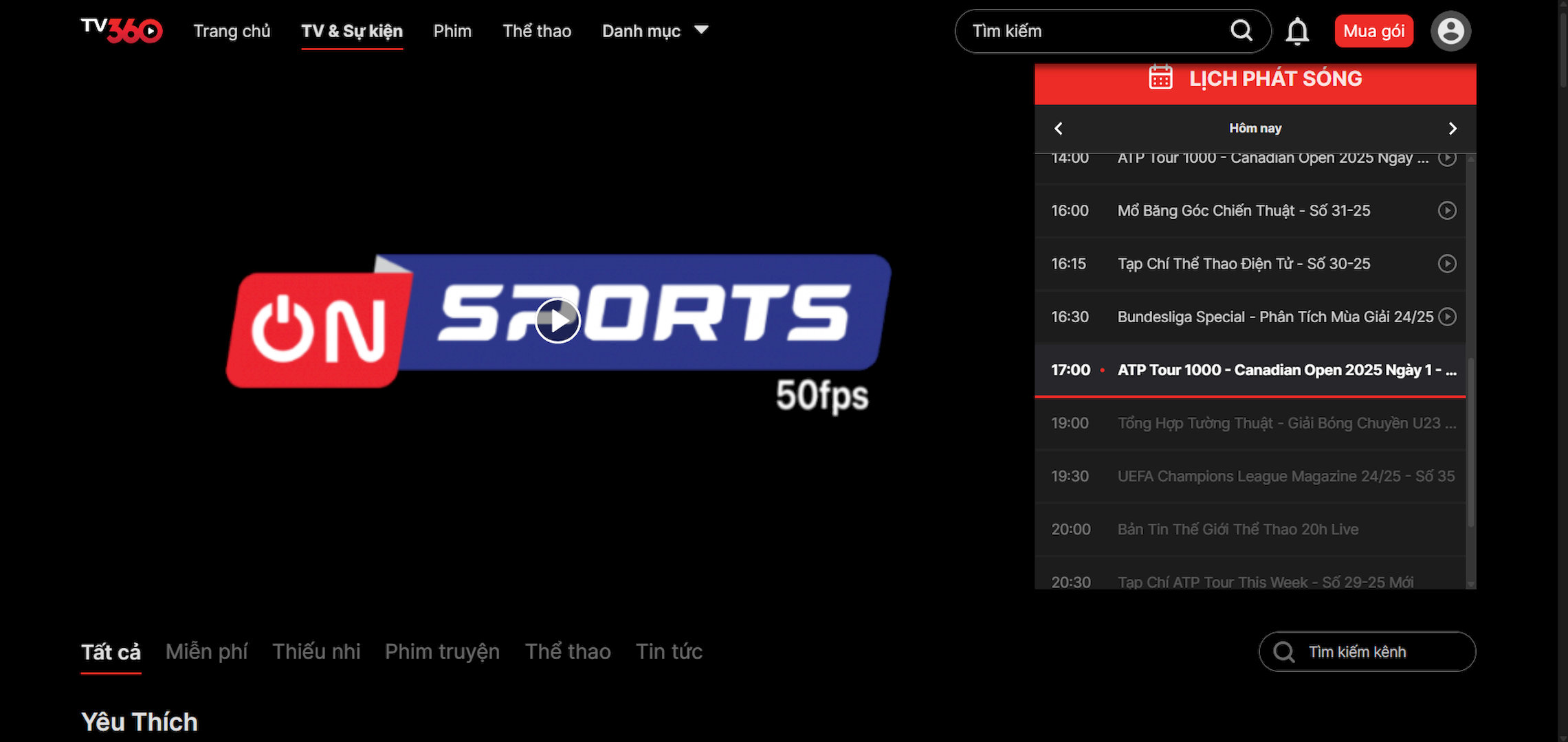Switch to the Miễn phí tab
Screen dimensions: 1568x742
pos(206,652)
